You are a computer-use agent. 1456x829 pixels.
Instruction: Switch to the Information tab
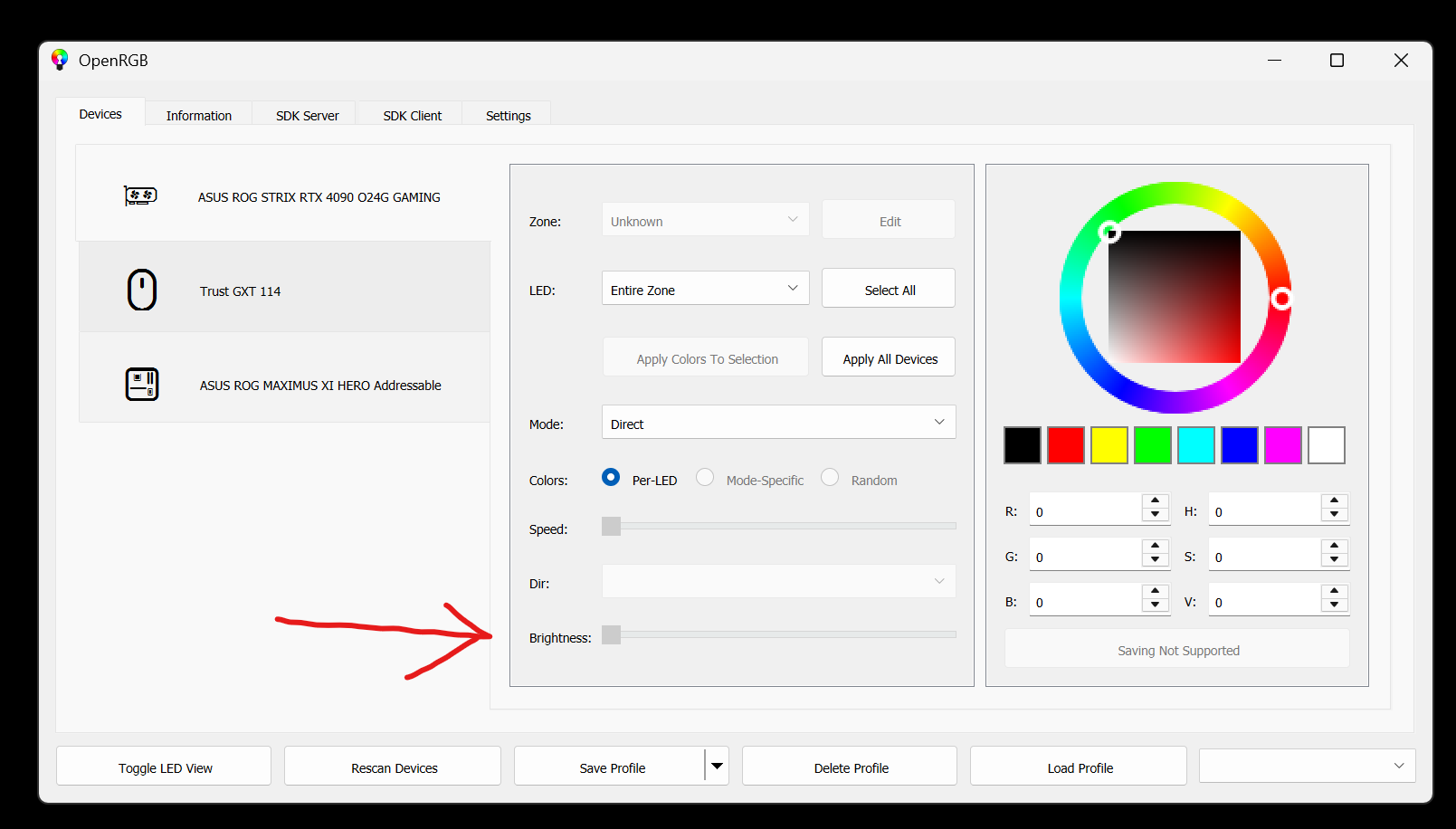199,115
